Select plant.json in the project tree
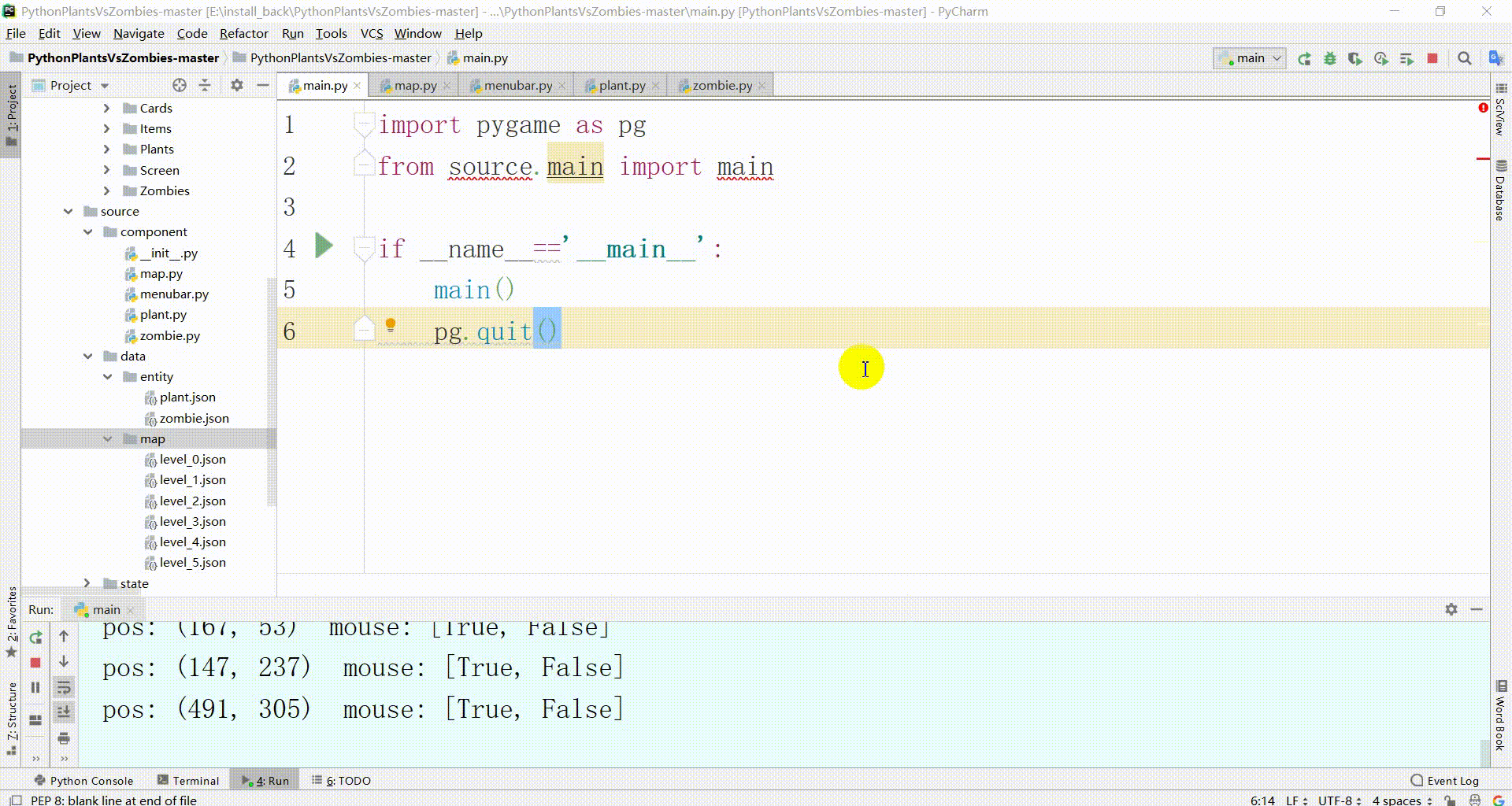Image resolution: width=1512 pixels, height=806 pixels. tap(187, 397)
